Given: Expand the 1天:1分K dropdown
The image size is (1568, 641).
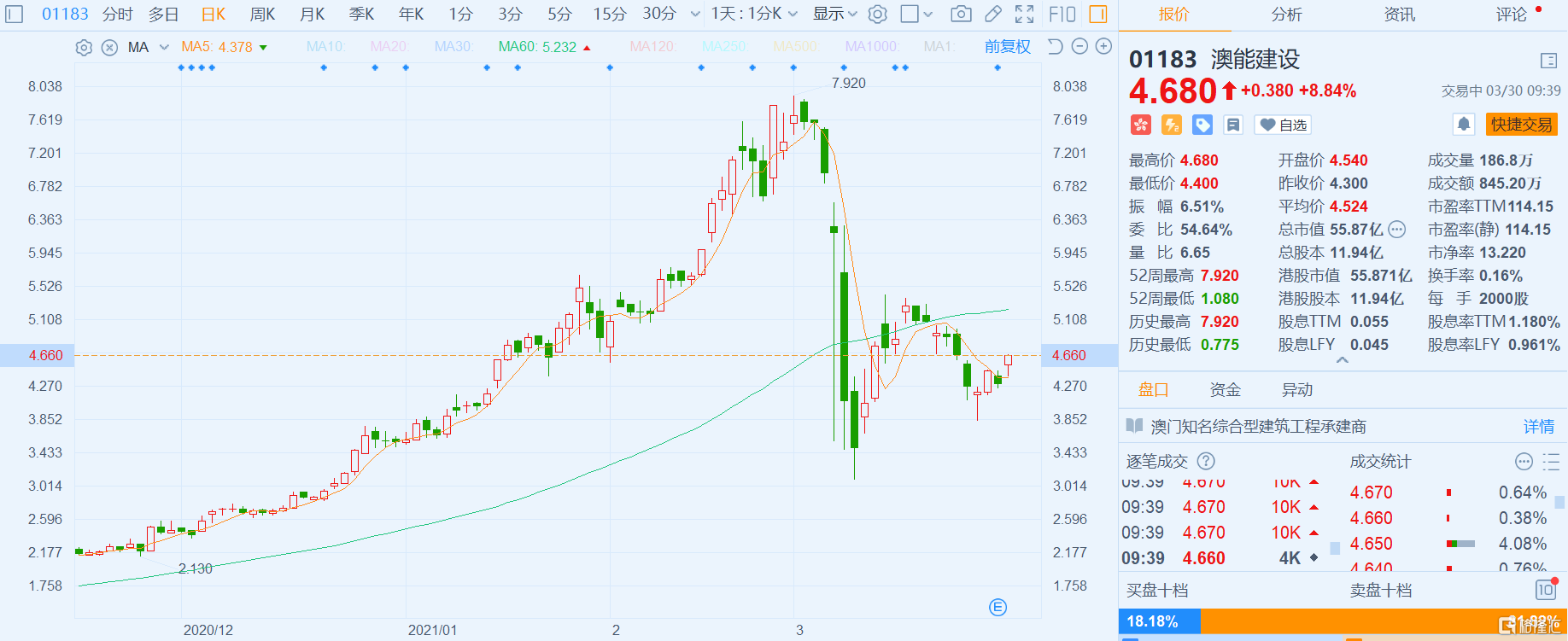Looking at the screenshot, I should pyautogui.click(x=754, y=15).
